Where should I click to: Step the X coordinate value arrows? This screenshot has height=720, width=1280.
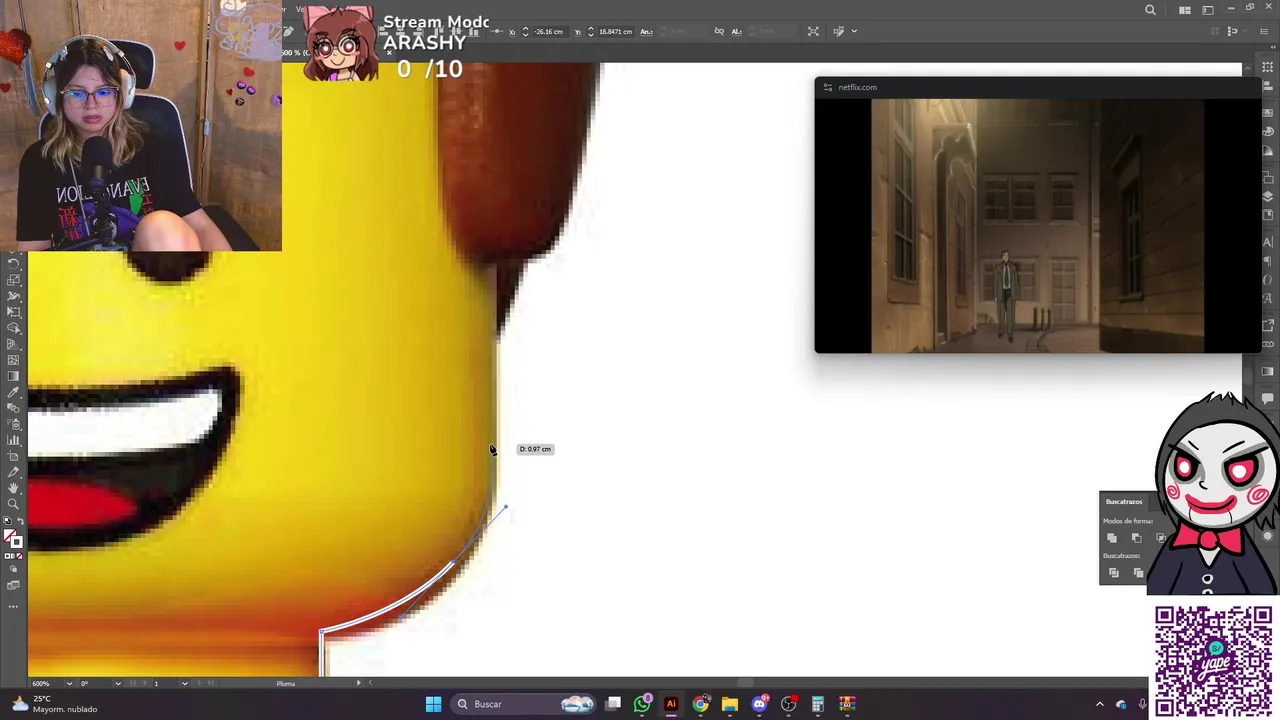(x=525, y=31)
